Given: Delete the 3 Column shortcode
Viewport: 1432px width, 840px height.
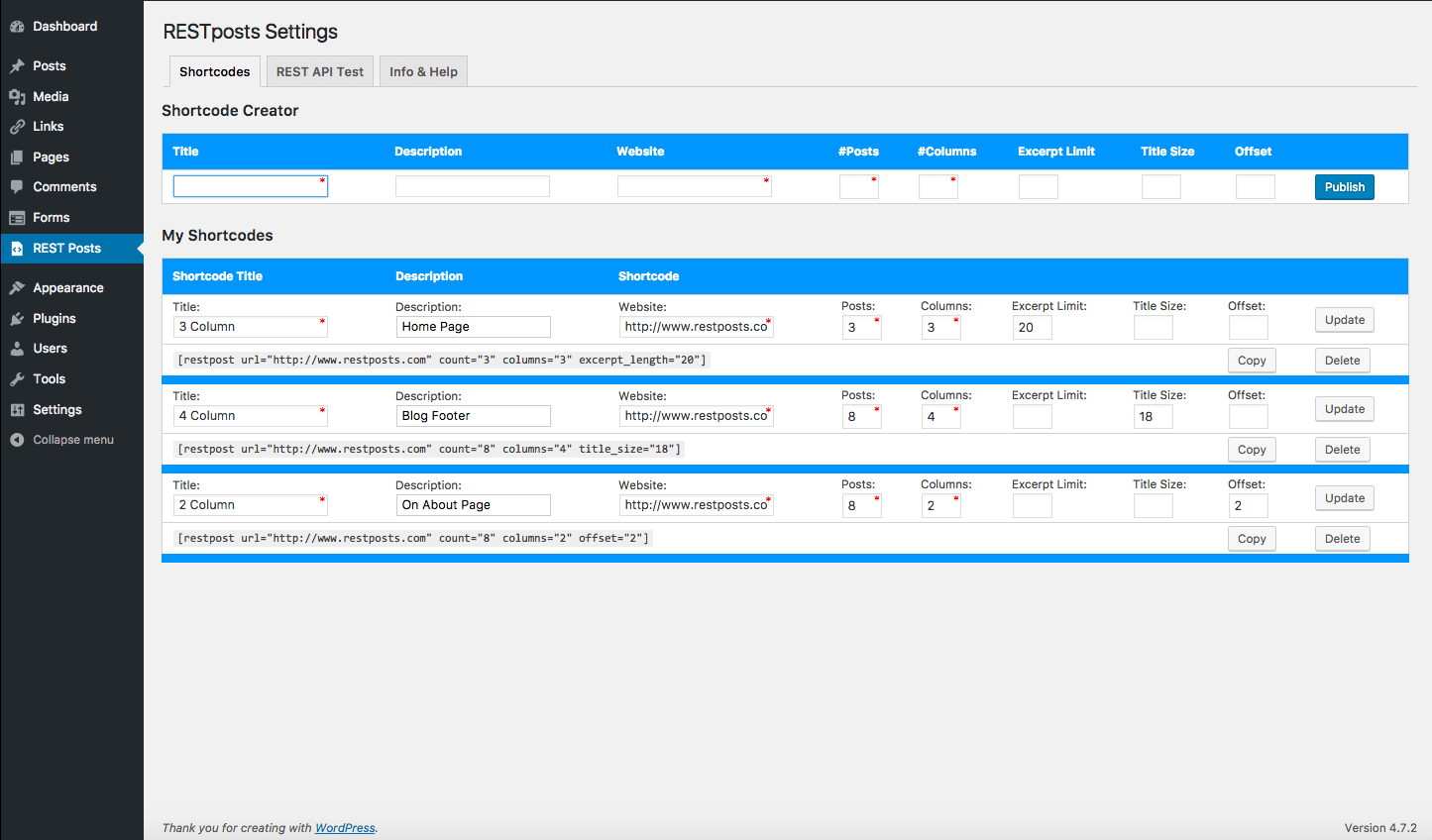Looking at the screenshot, I should (x=1343, y=361).
